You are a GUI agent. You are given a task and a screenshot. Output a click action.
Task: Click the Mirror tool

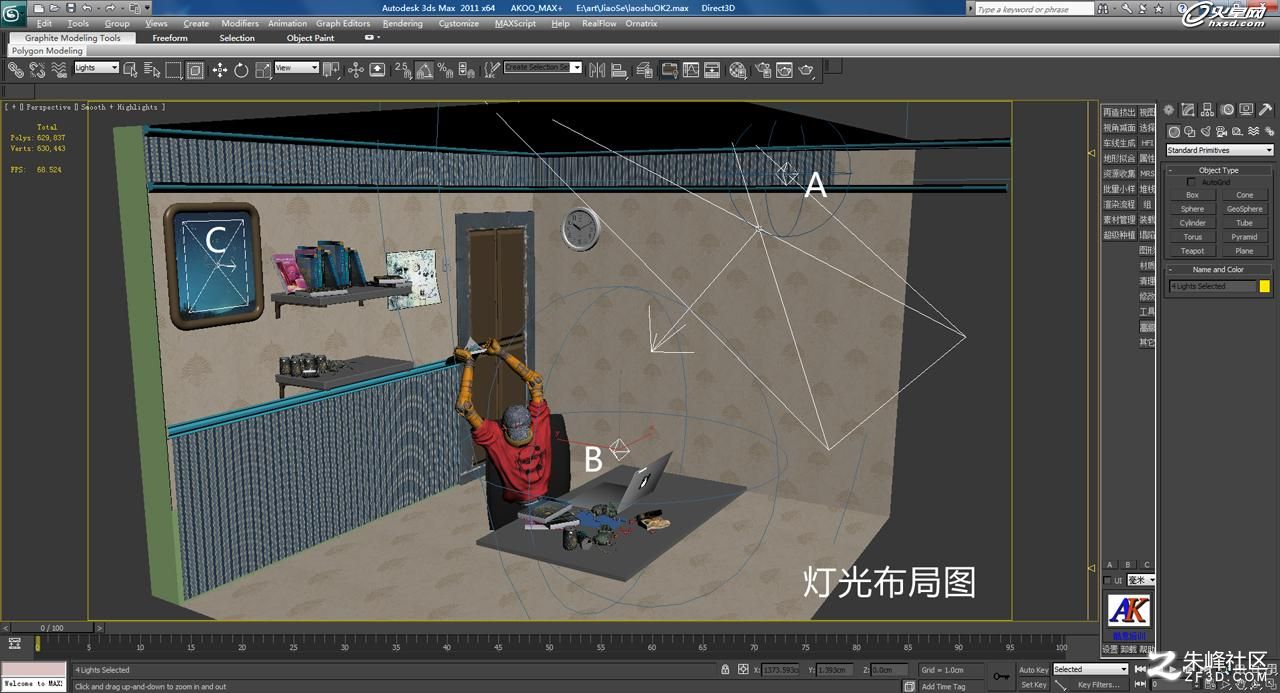[x=597, y=70]
